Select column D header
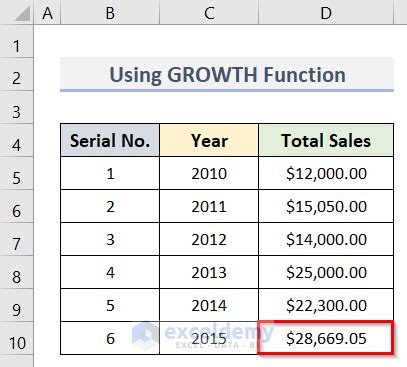 (326, 12)
